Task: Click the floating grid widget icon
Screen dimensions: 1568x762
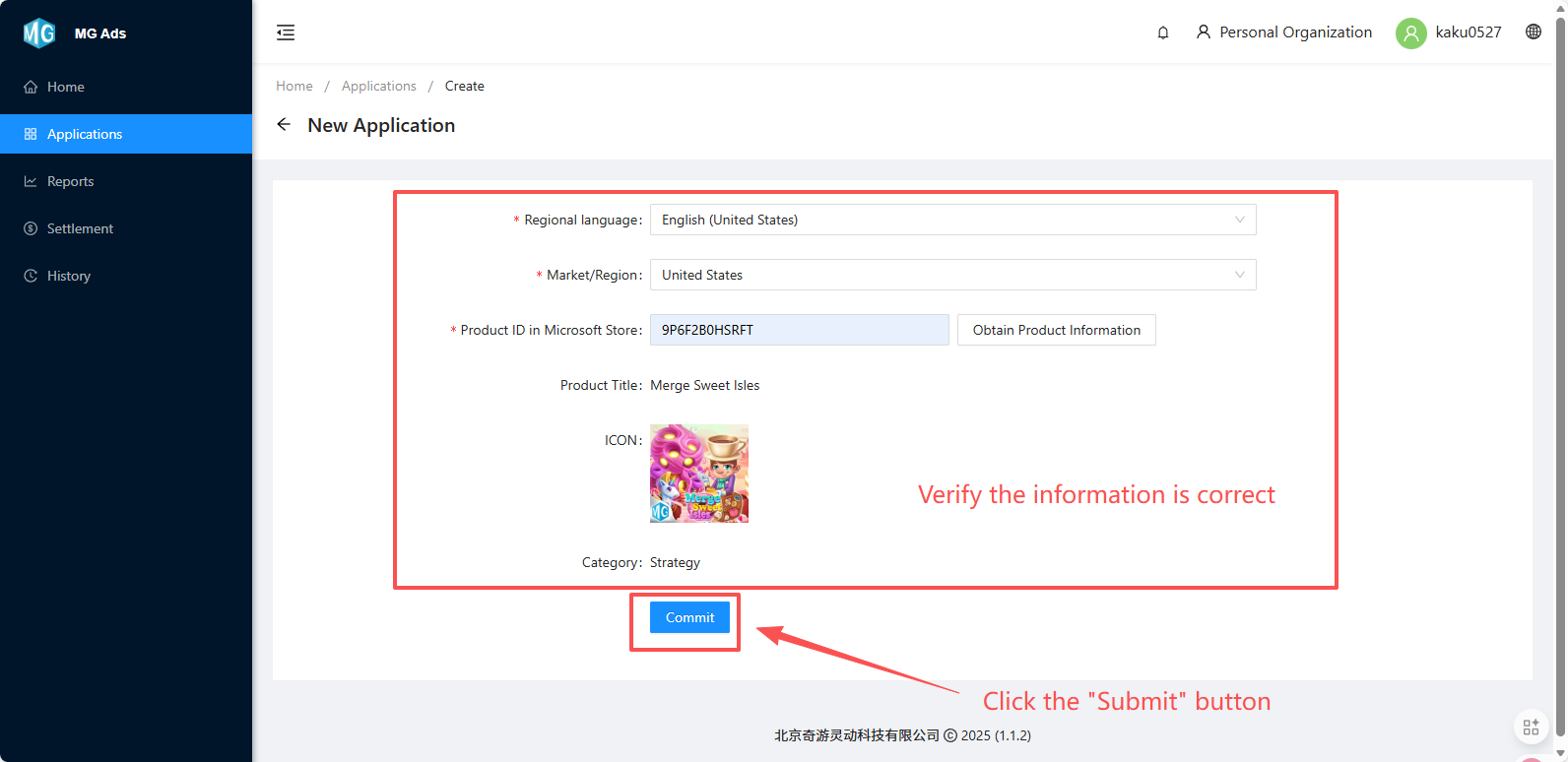Action: 1531,728
